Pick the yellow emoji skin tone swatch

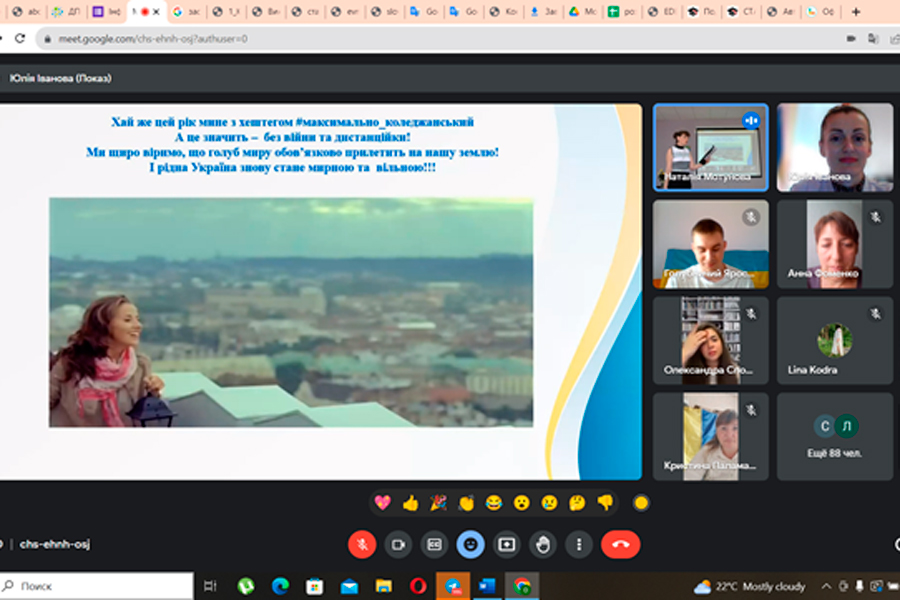641,503
